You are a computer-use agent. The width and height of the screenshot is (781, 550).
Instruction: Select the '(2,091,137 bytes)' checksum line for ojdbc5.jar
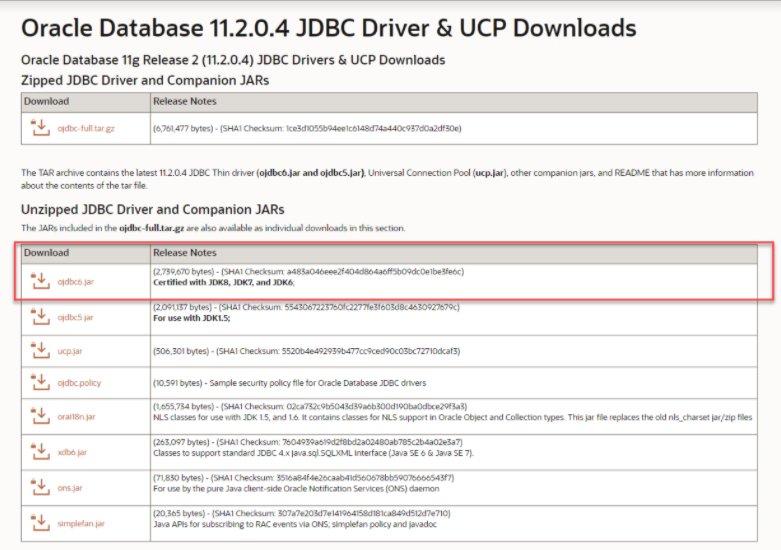coord(306,307)
